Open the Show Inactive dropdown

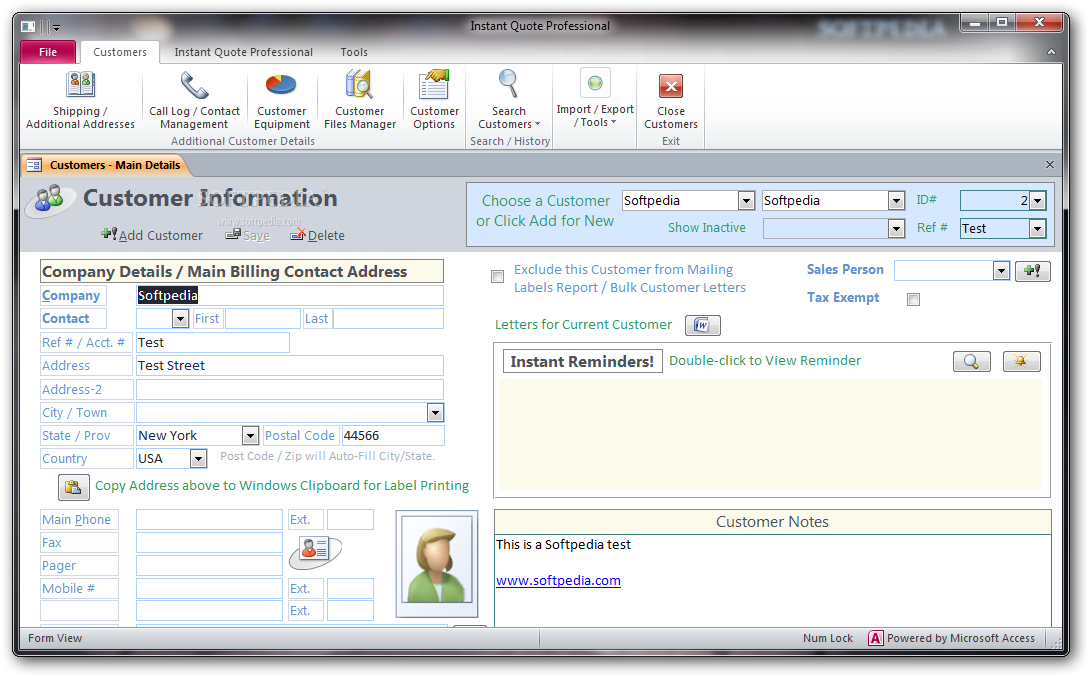(x=896, y=228)
